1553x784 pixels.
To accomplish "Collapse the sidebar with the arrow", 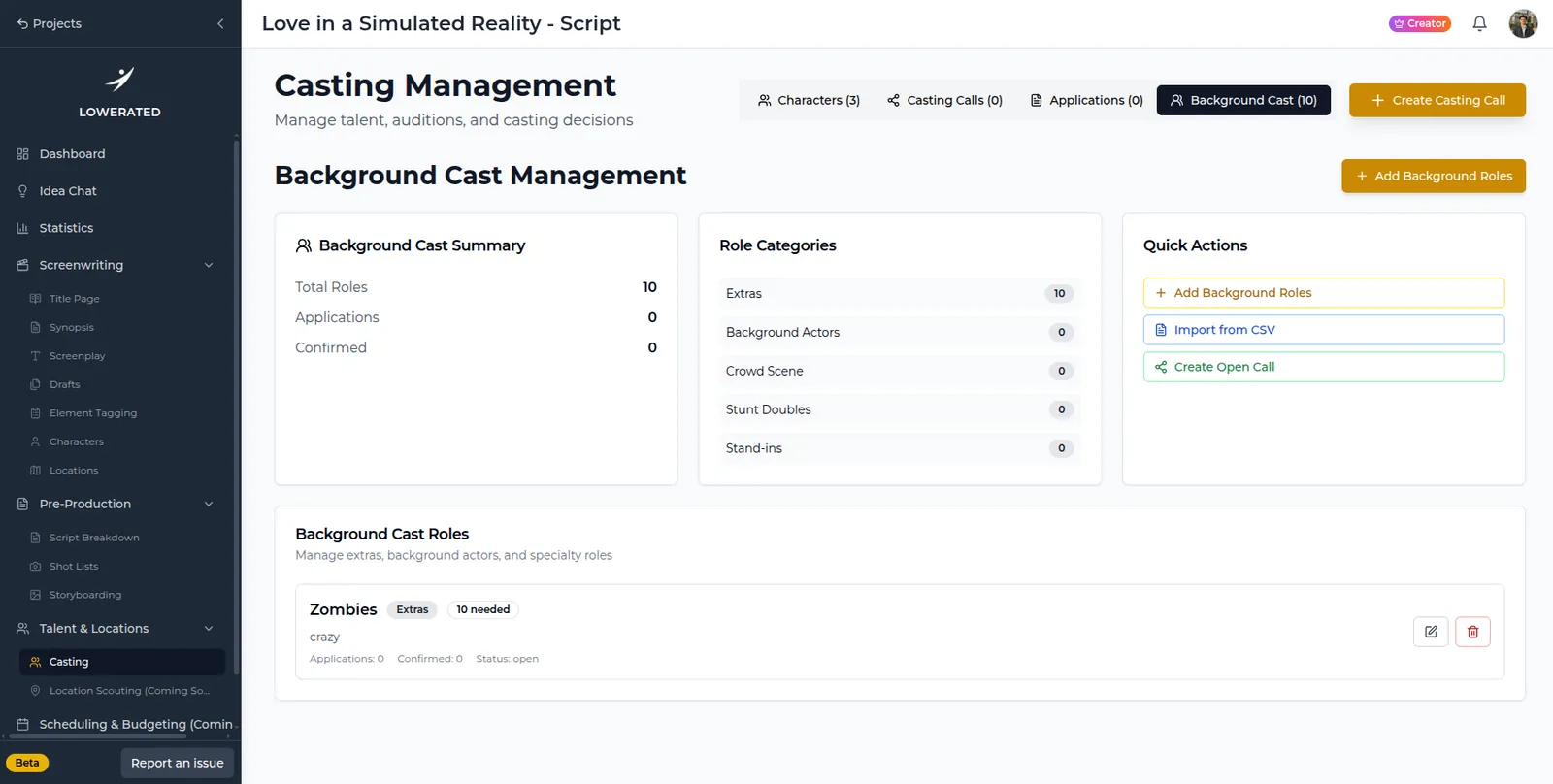I will [x=220, y=23].
